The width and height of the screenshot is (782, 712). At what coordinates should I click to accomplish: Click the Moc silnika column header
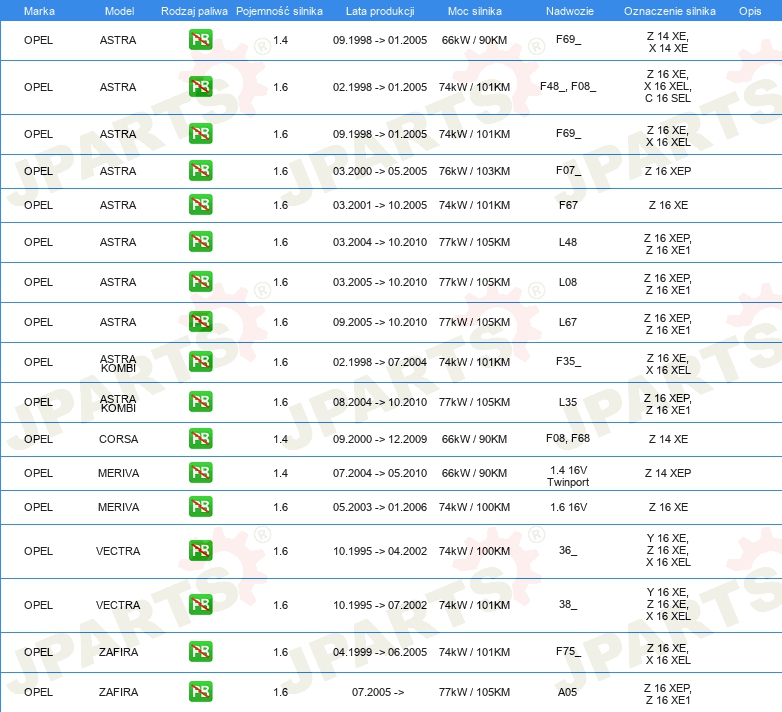[x=475, y=11]
